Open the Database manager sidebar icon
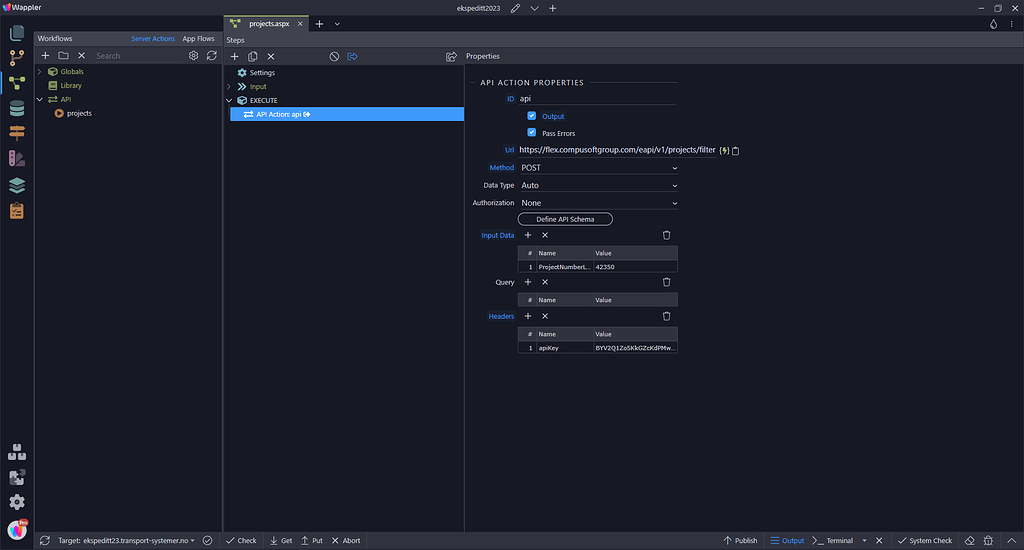The image size is (1024, 550). point(16,109)
